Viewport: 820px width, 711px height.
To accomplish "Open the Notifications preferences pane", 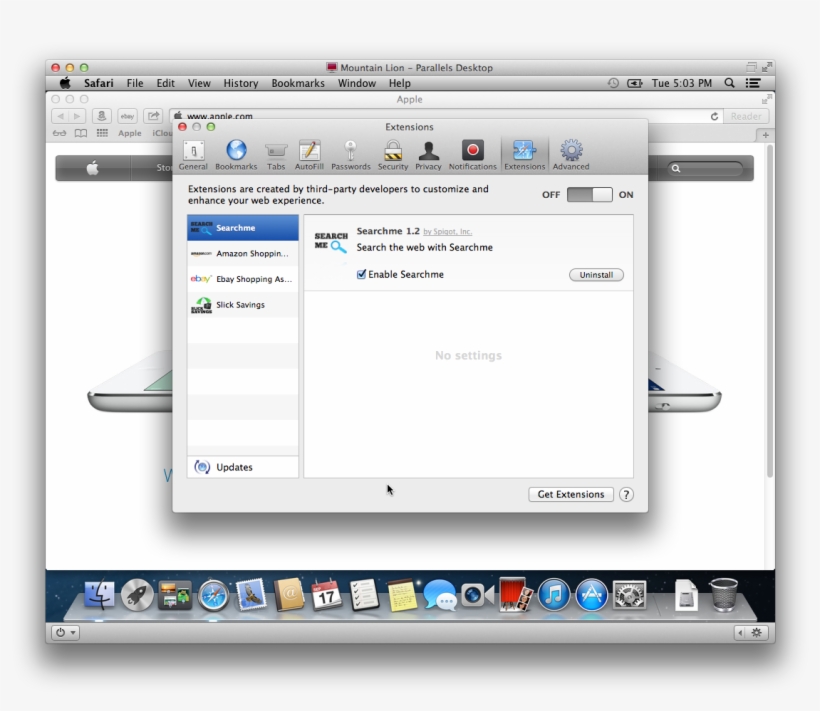I will 472,153.
